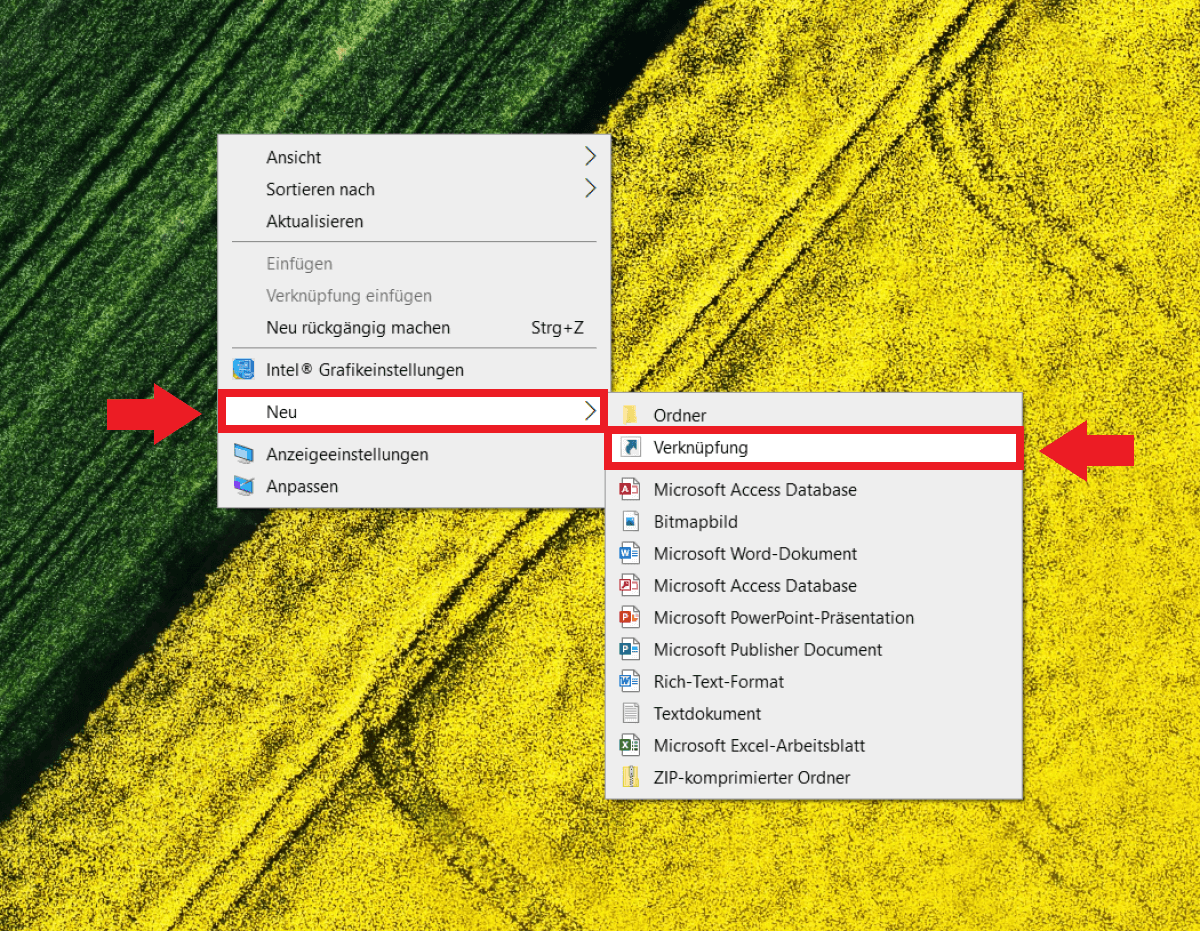Click the Microsoft Word-Dokument icon
This screenshot has height=931, width=1200.
pyautogui.click(x=630, y=553)
